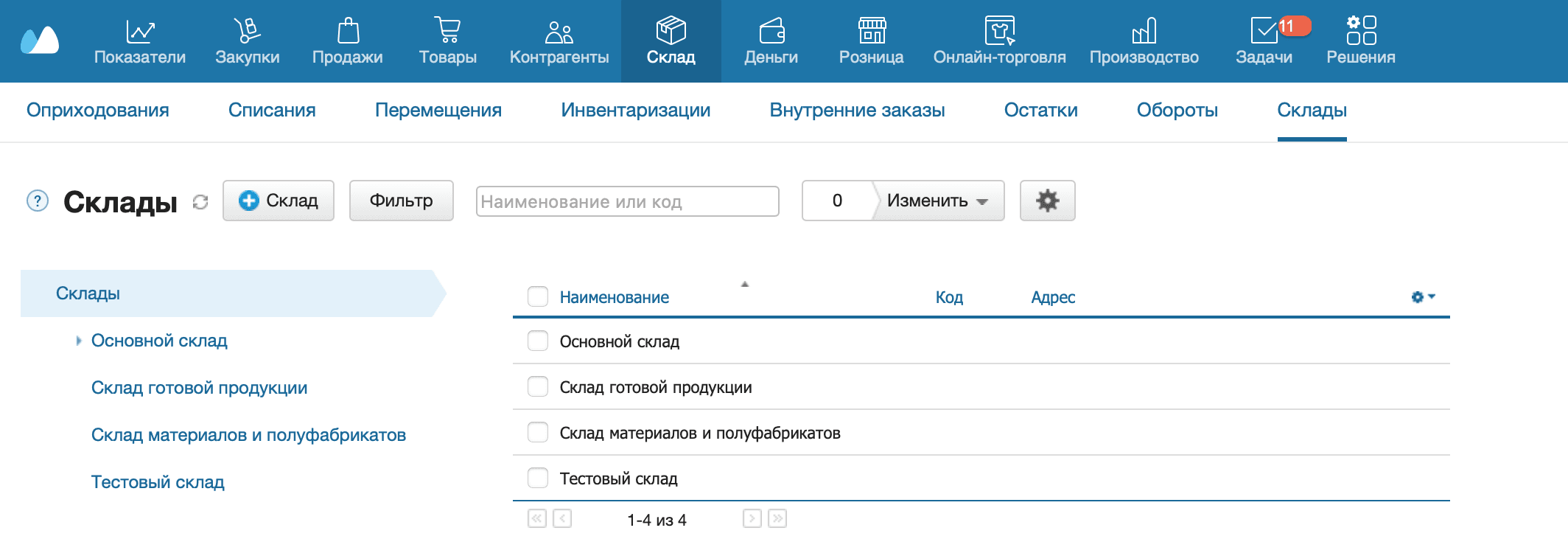This screenshot has width=1568, height=553.
Task: Check Склад материалов и полуфабрикатов row checkbox
Action: coord(538,432)
